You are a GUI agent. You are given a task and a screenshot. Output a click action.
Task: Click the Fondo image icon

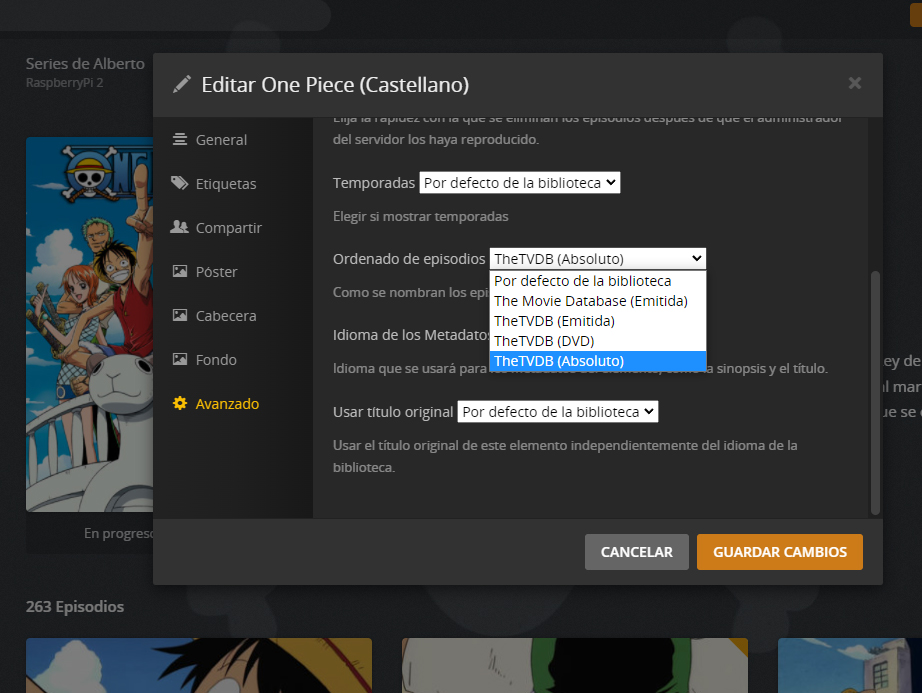pos(180,359)
